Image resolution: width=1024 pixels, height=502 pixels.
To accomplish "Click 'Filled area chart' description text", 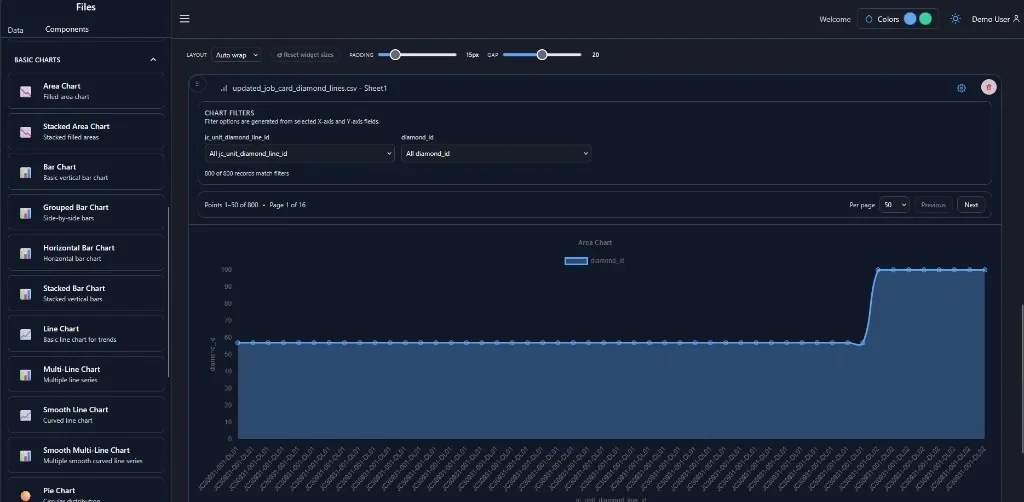I will [66, 97].
